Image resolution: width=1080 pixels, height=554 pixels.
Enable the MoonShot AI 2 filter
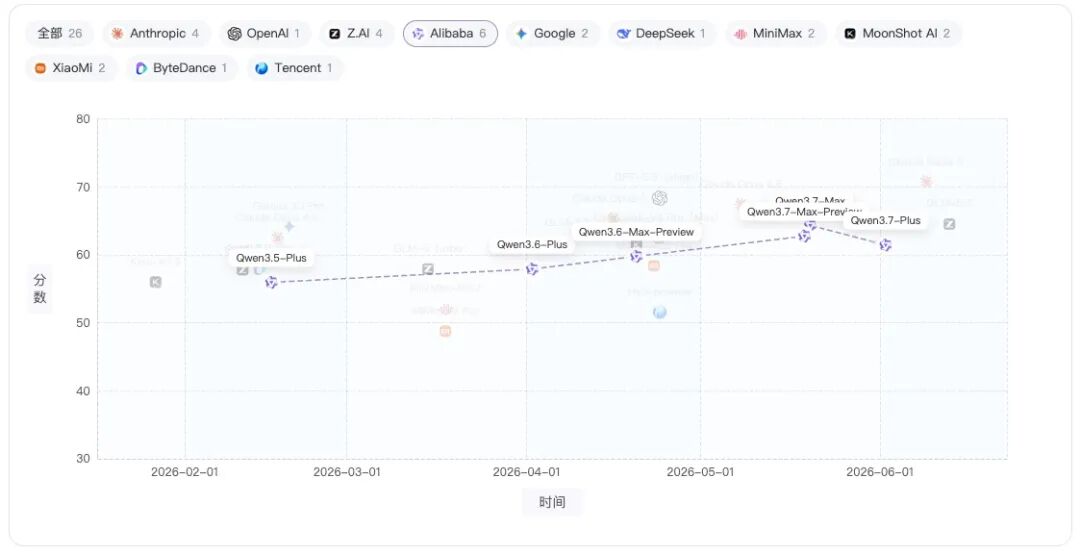pyautogui.click(x=898, y=33)
